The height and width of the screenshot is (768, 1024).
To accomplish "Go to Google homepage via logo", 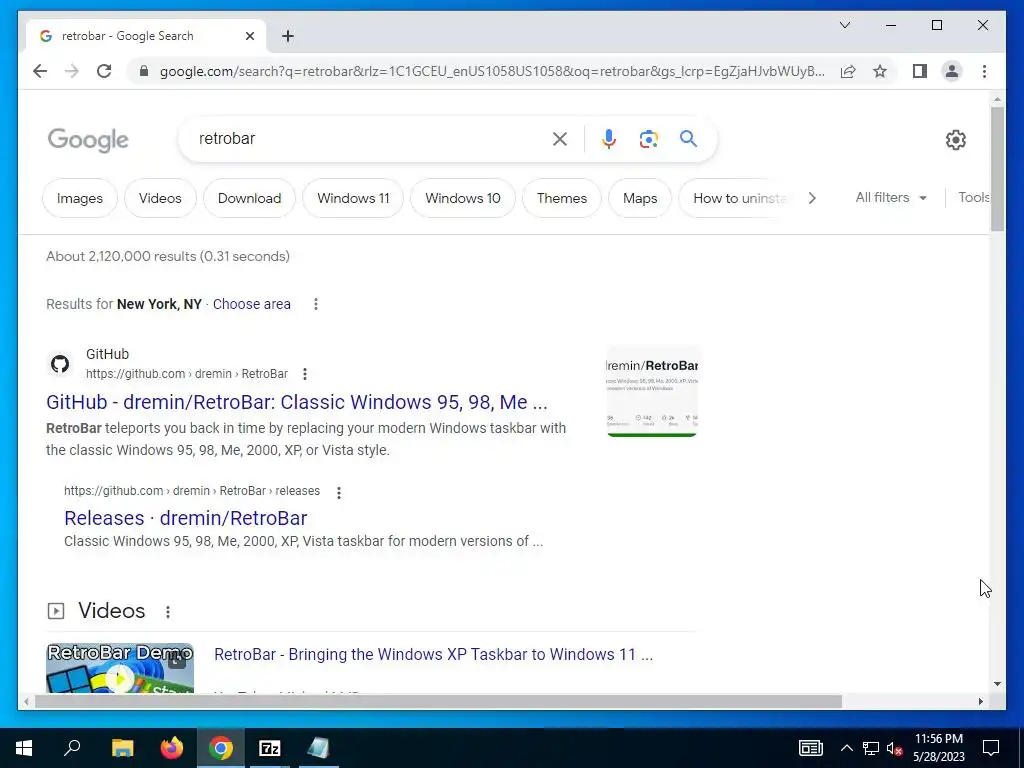I will coord(88,140).
